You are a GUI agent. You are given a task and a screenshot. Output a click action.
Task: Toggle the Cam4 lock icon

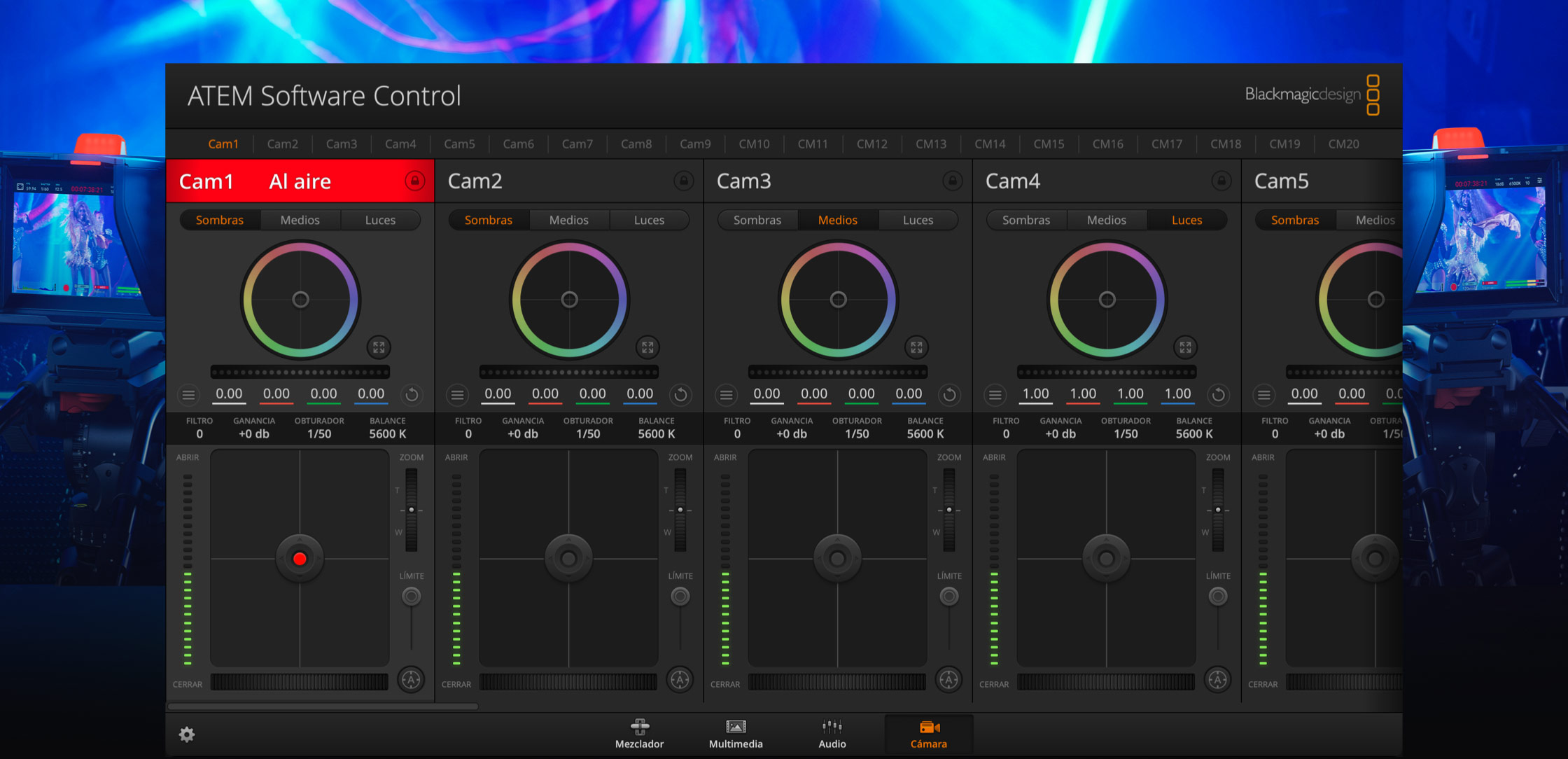click(1221, 181)
